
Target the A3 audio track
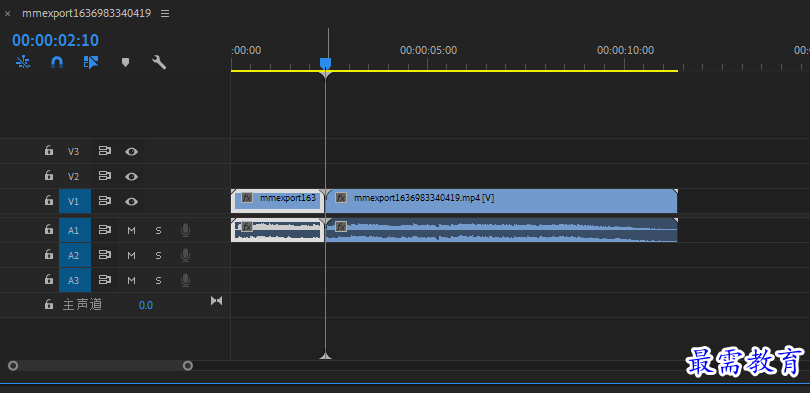click(74, 280)
